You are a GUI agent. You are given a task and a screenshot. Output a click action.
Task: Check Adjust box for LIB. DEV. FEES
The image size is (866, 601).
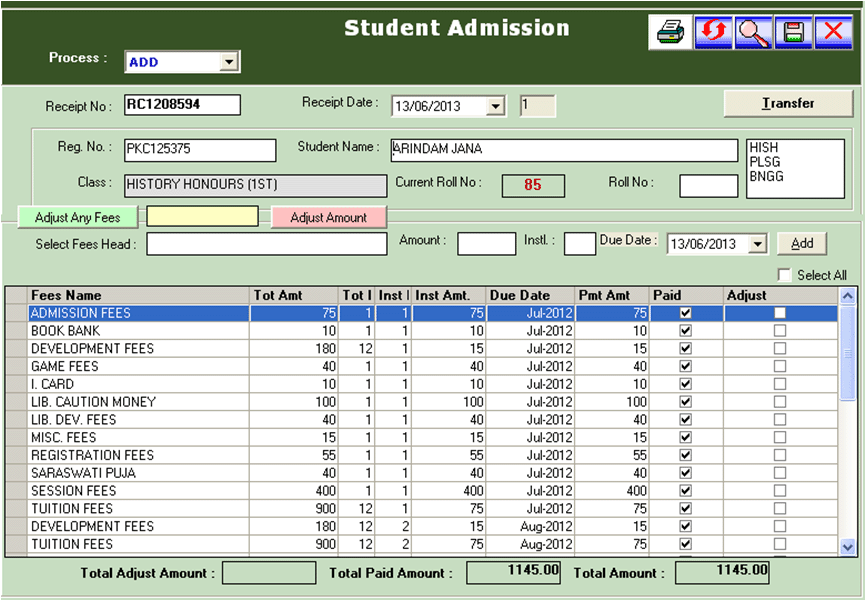(x=780, y=419)
